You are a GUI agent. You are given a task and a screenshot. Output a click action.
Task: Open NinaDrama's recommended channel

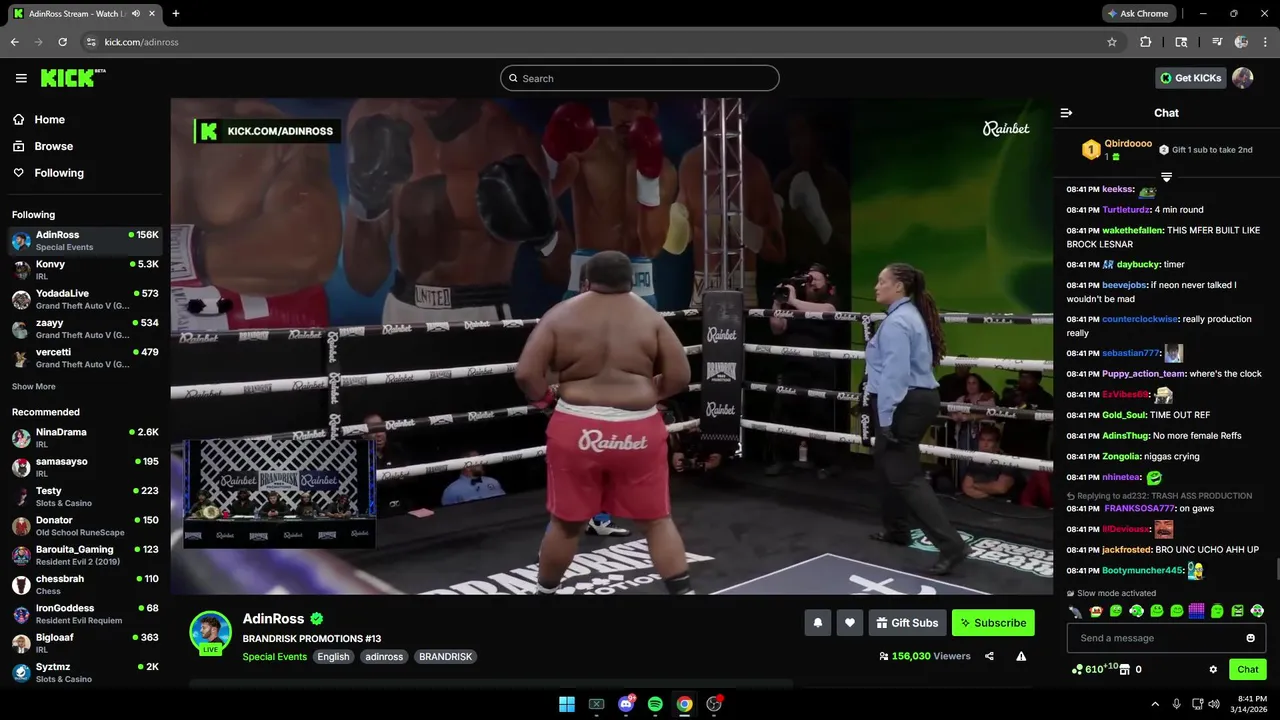[x=85, y=438]
